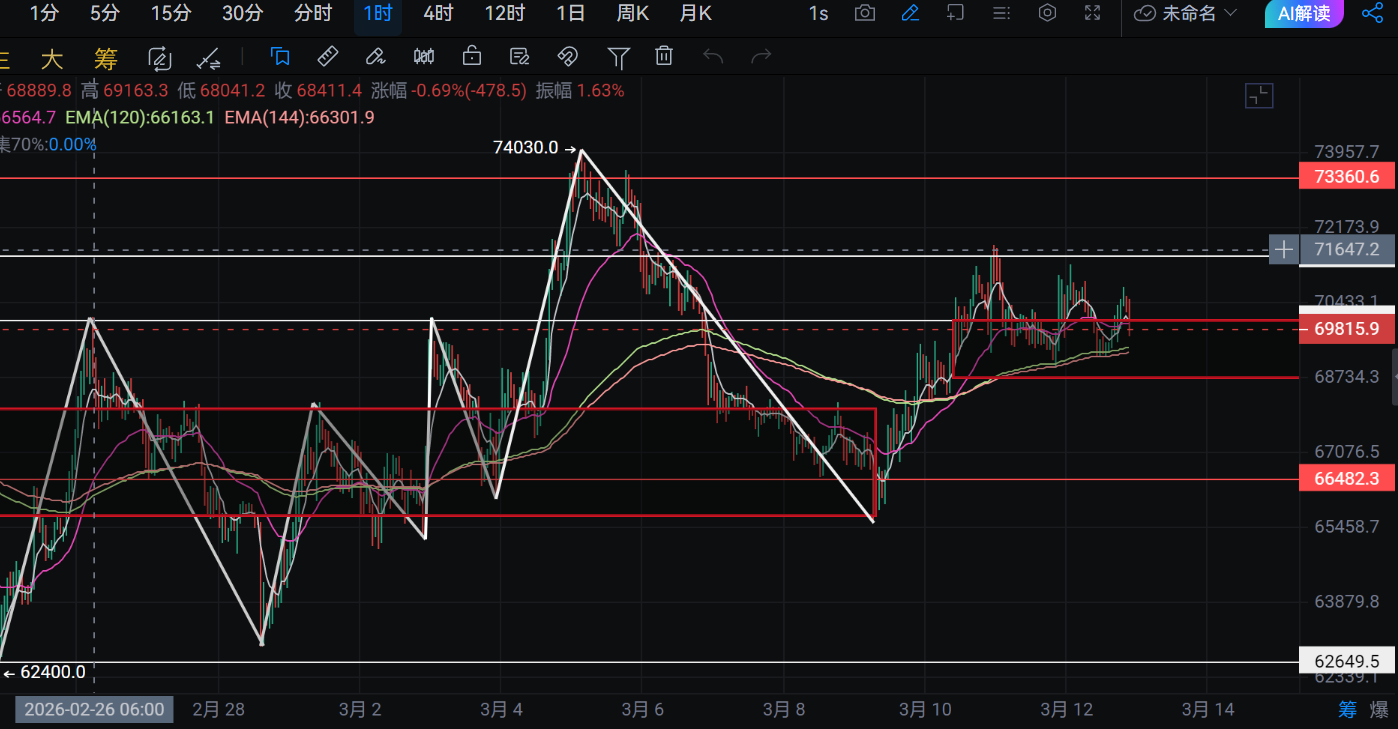Viewport: 1398px width, 729px height.
Task: Toggle the magnet snap mode
Action: 568,56
